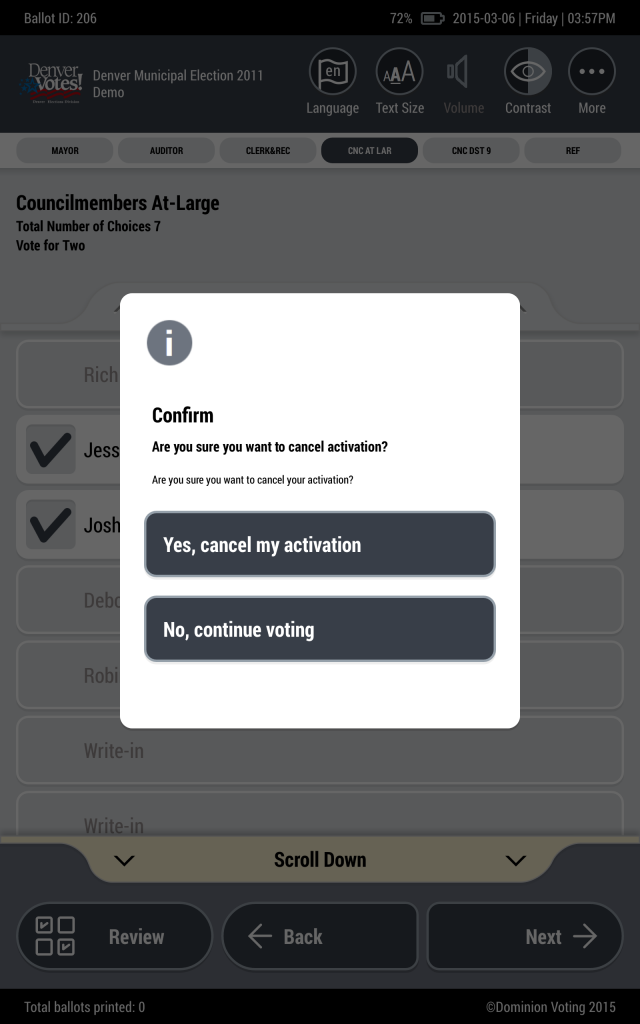Click right chevron on Scroll Down bar
The image size is (640, 1024).
[515, 860]
